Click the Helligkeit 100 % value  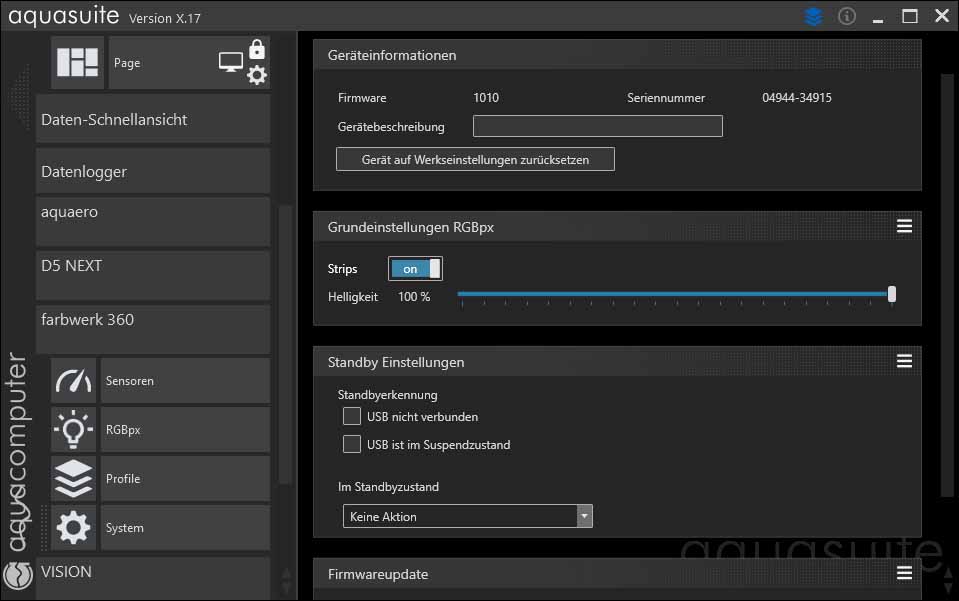(x=414, y=297)
